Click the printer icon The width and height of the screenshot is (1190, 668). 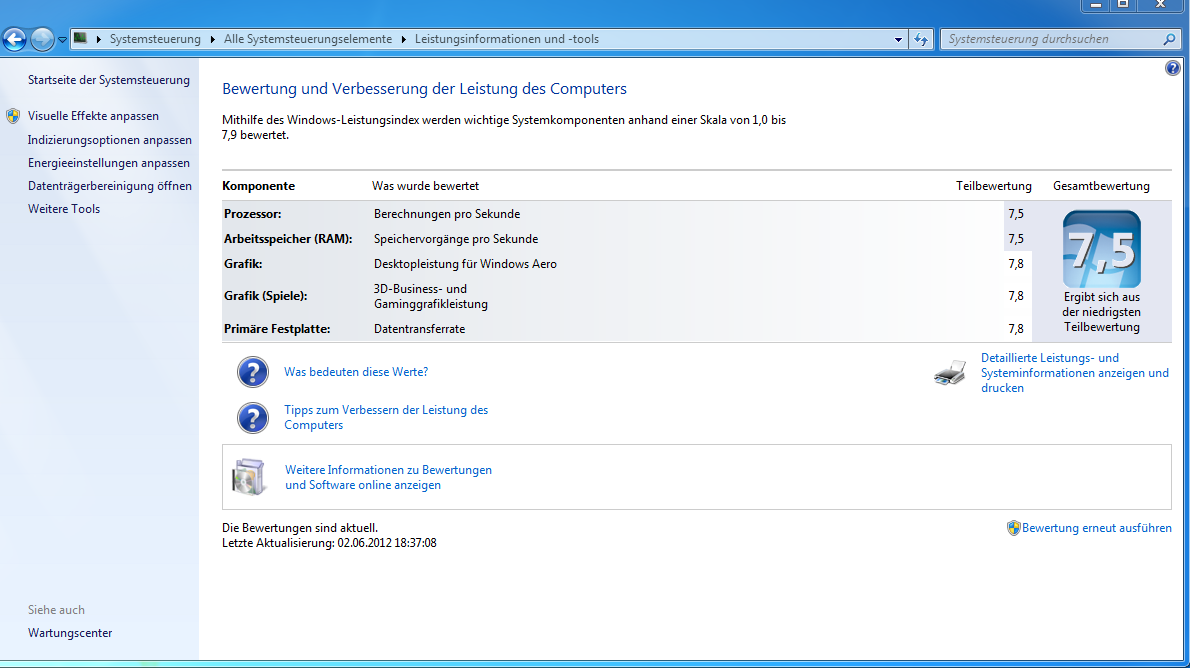pos(949,373)
